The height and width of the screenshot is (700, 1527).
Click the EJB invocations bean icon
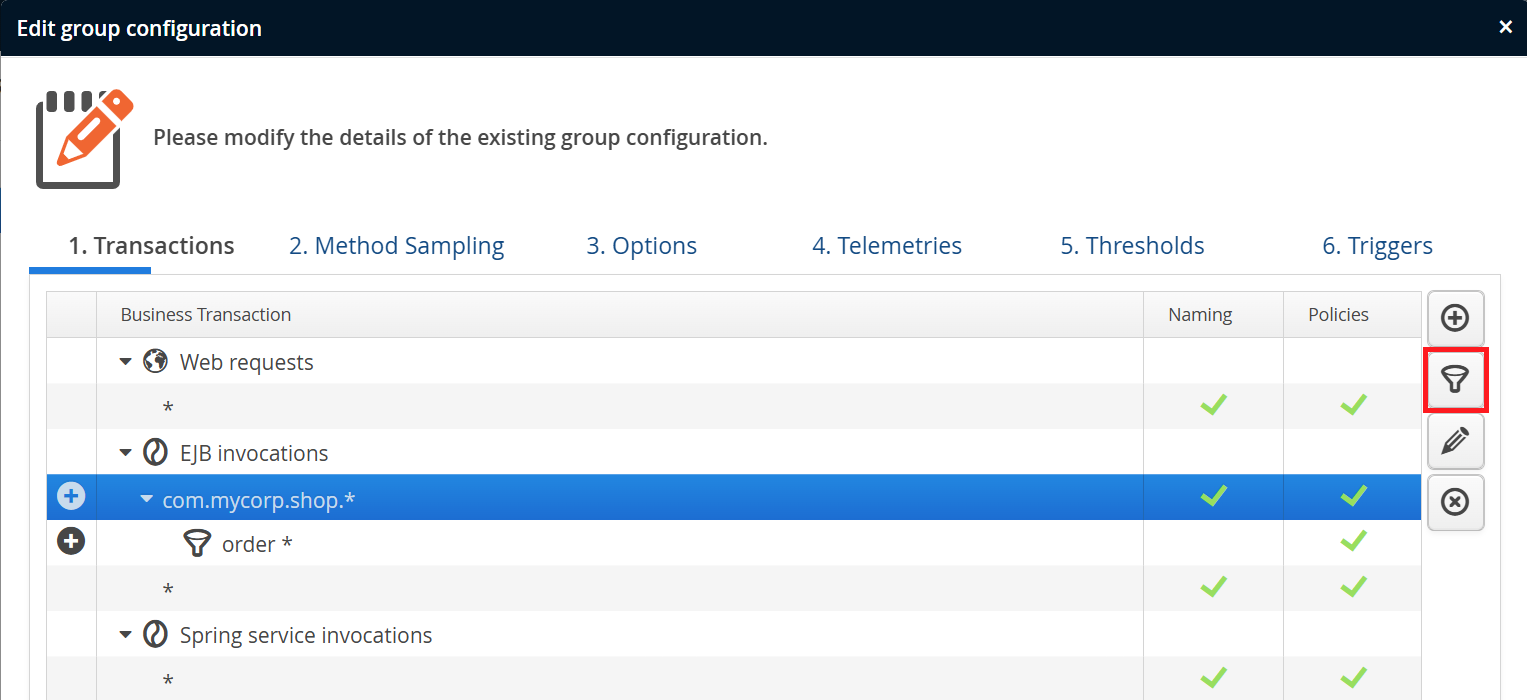point(155,453)
